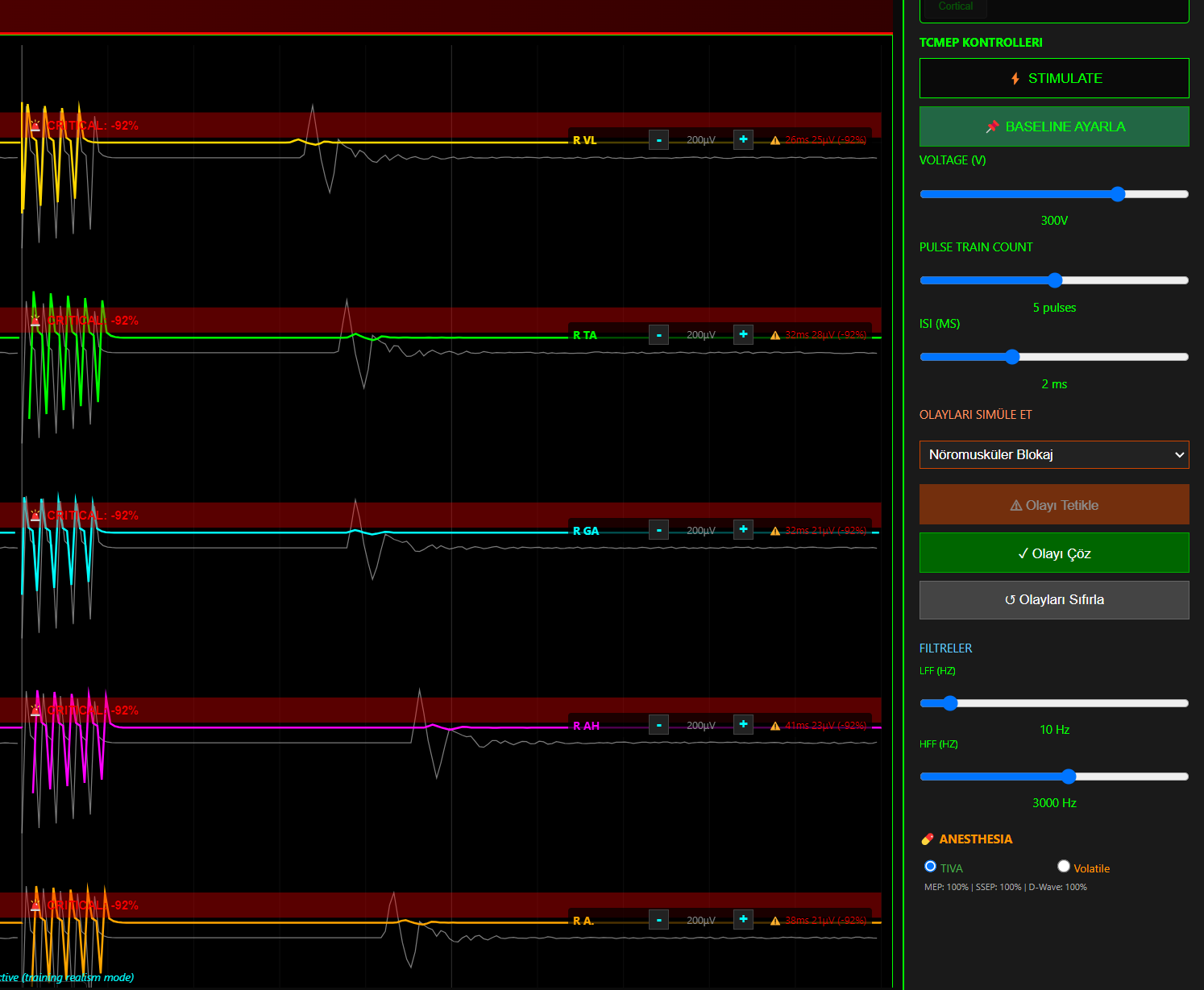Click the VOLTAGE slider handle at 300V
This screenshot has width=1204, height=990.
(x=1117, y=194)
